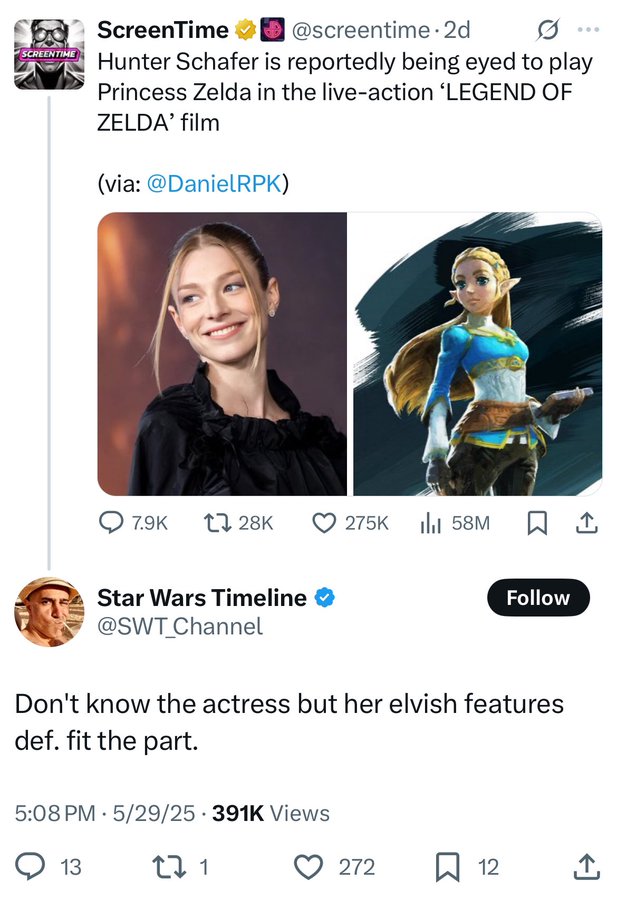Like the ScreenTime post with 275K likes
This screenshot has height=900, width=617.
pos(350,523)
